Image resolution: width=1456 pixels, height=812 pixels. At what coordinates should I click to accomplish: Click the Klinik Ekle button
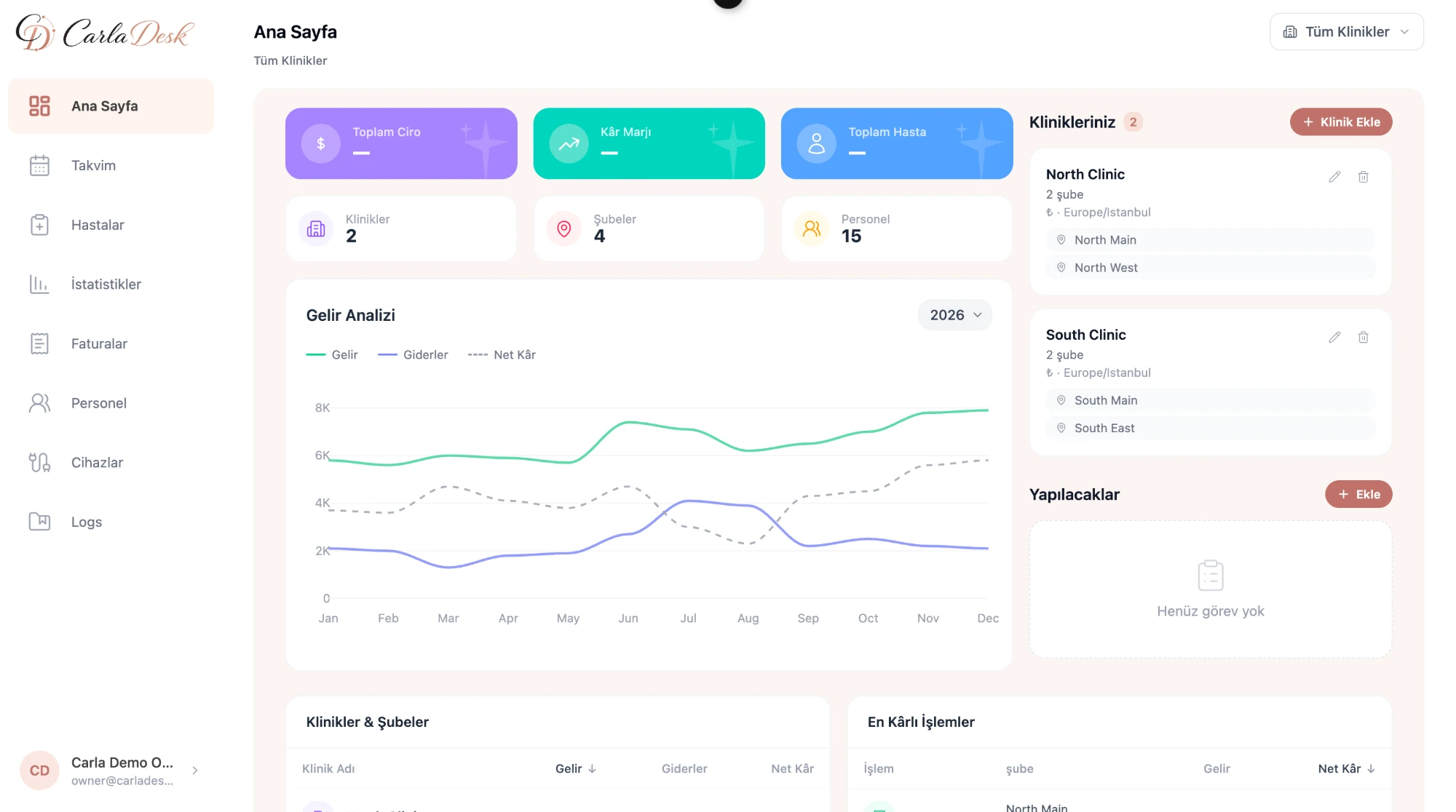click(x=1341, y=122)
